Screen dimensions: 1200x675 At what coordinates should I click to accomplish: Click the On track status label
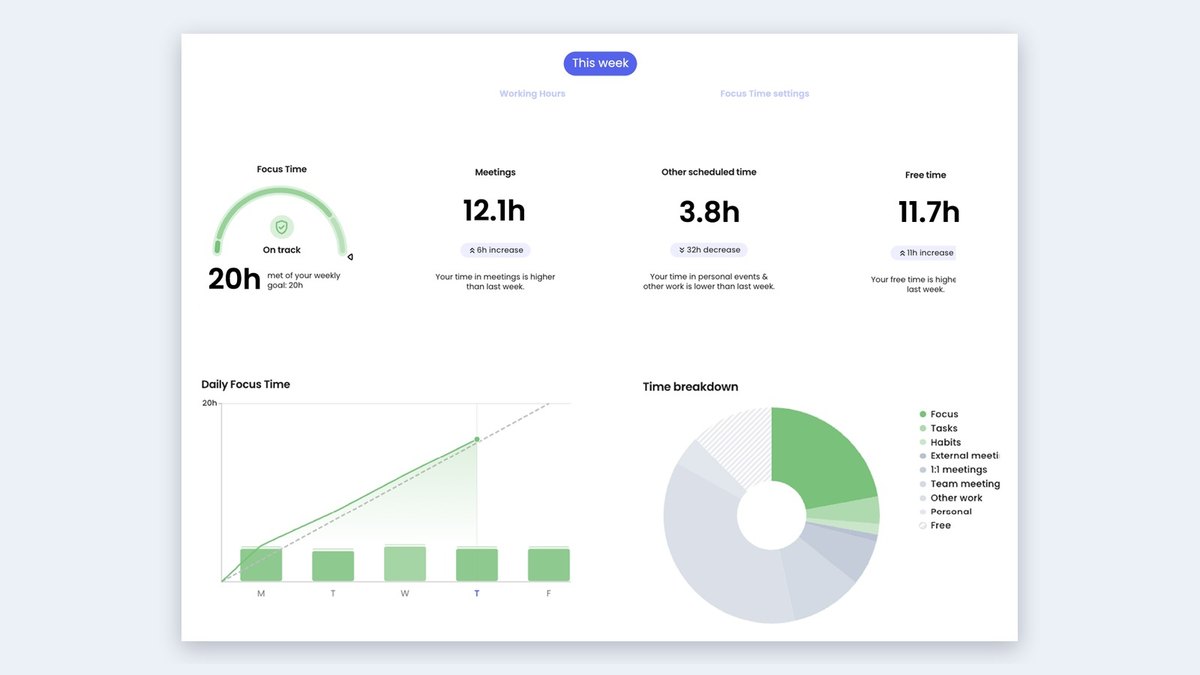[x=282, y=250]
